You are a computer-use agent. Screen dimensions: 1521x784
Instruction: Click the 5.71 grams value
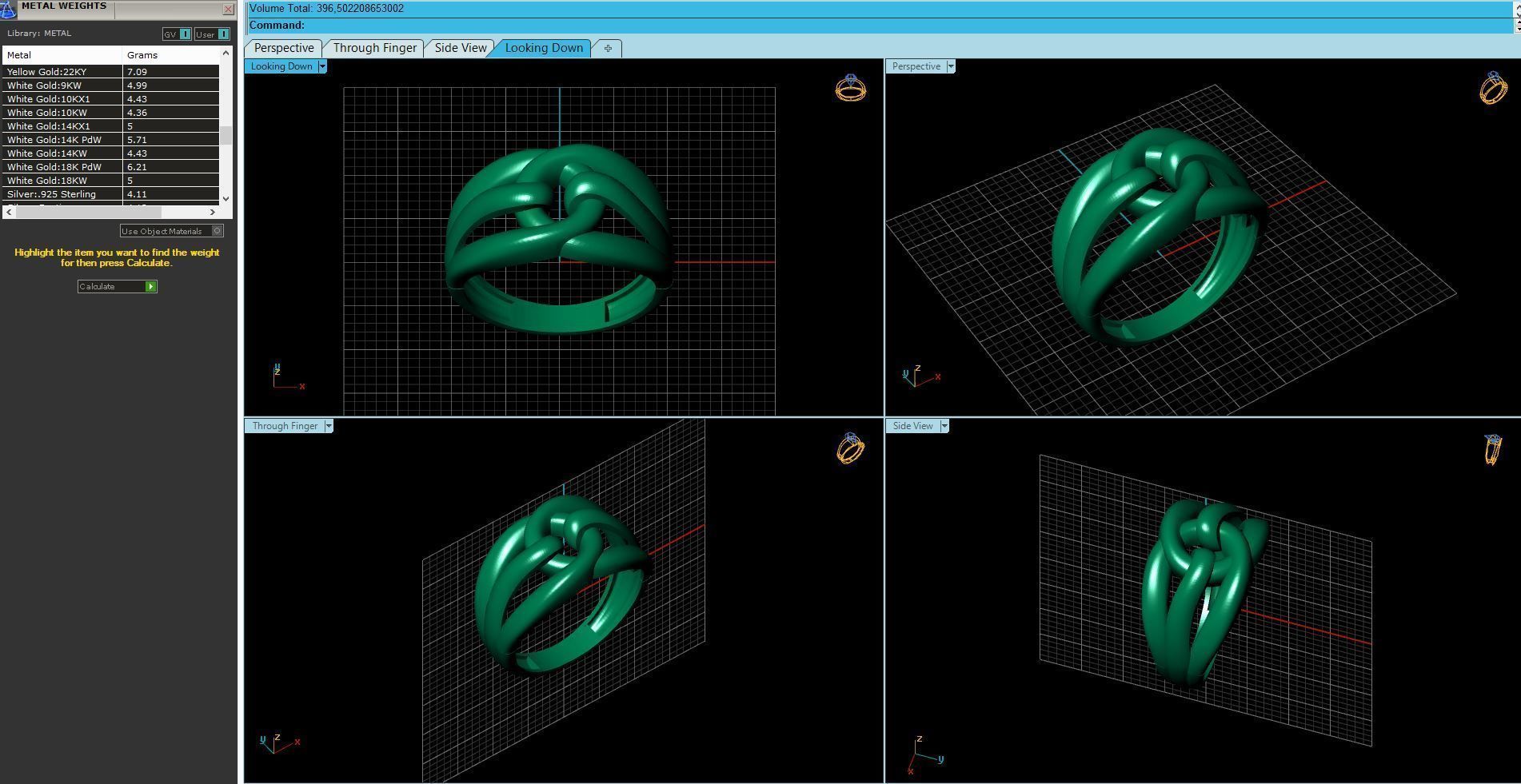coord(137,140)
